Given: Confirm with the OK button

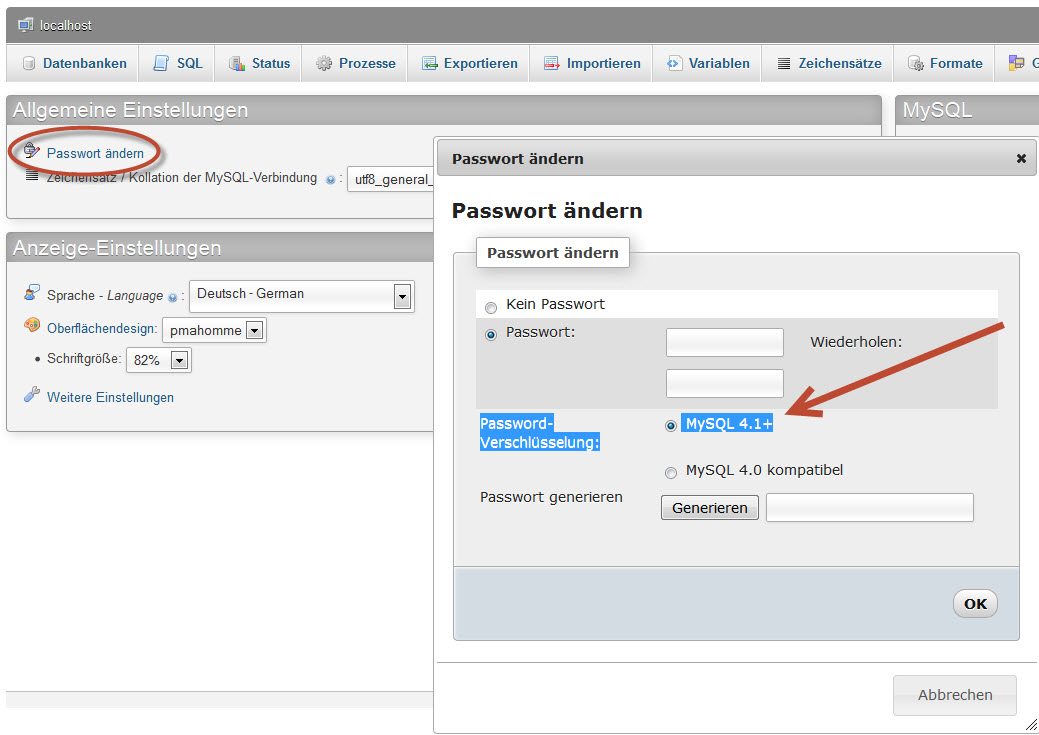Looking at the screenshot, I should [x=975, y=604].
